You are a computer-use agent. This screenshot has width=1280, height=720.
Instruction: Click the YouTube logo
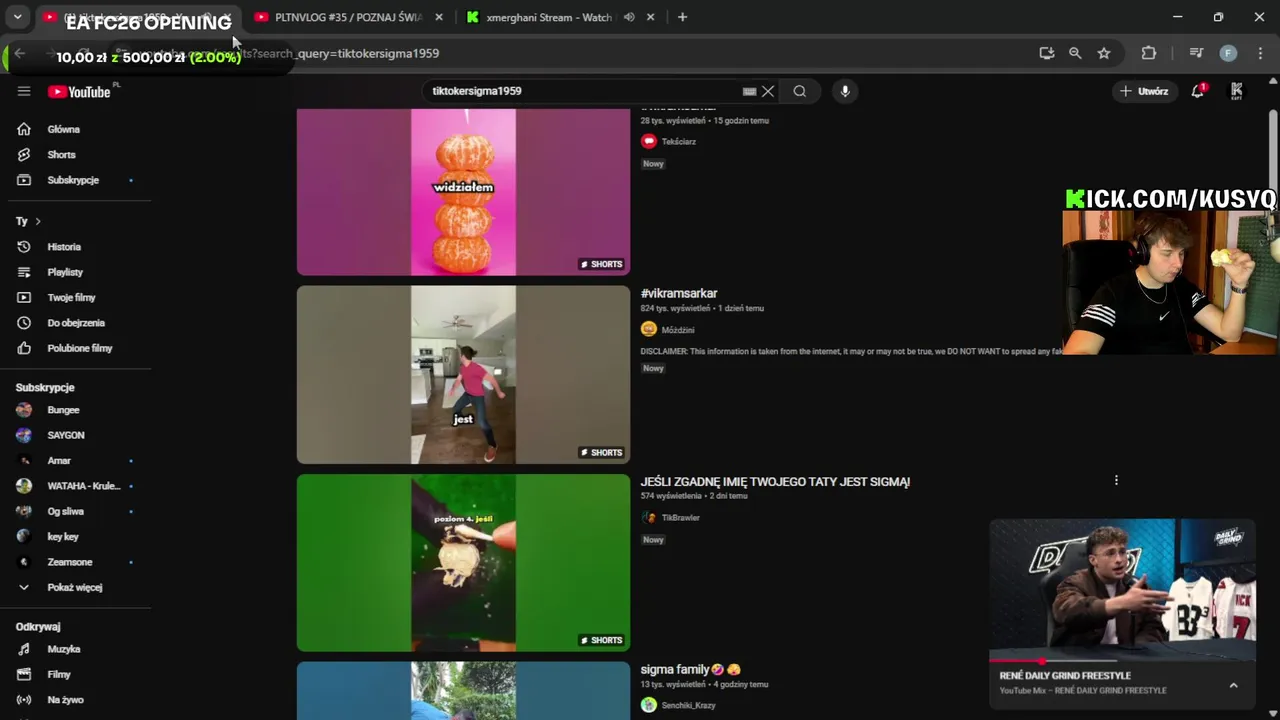coord(79,92)
